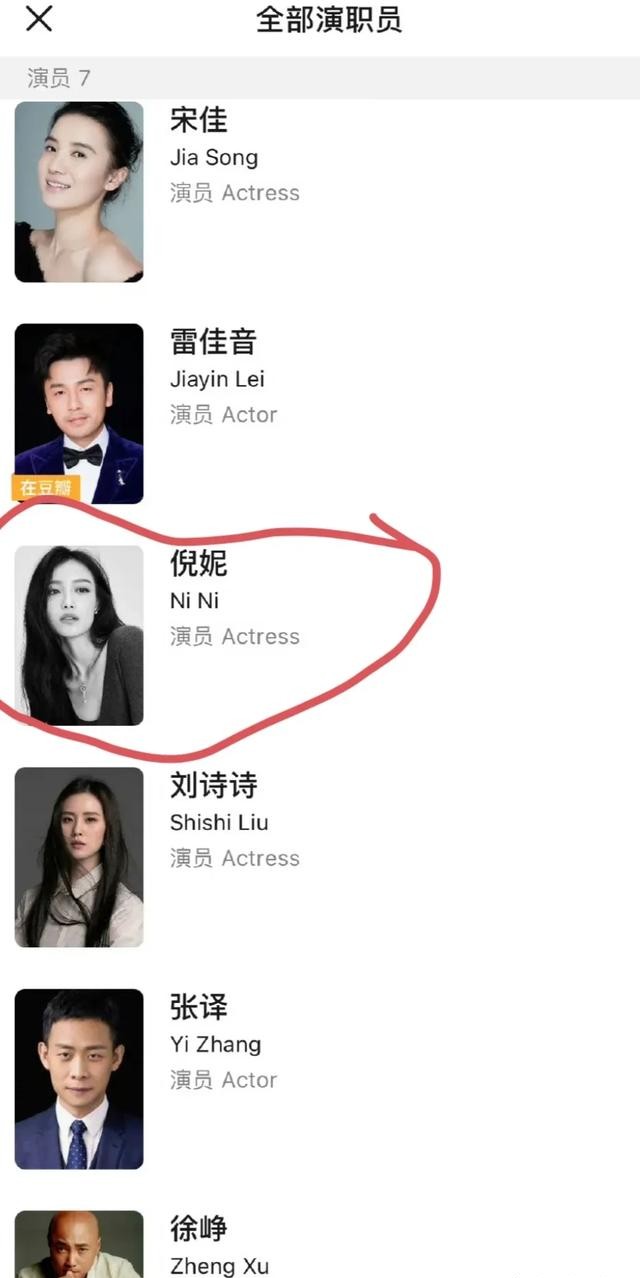Tap the 演员 Actress label under Jia Song

coord(235,193)
